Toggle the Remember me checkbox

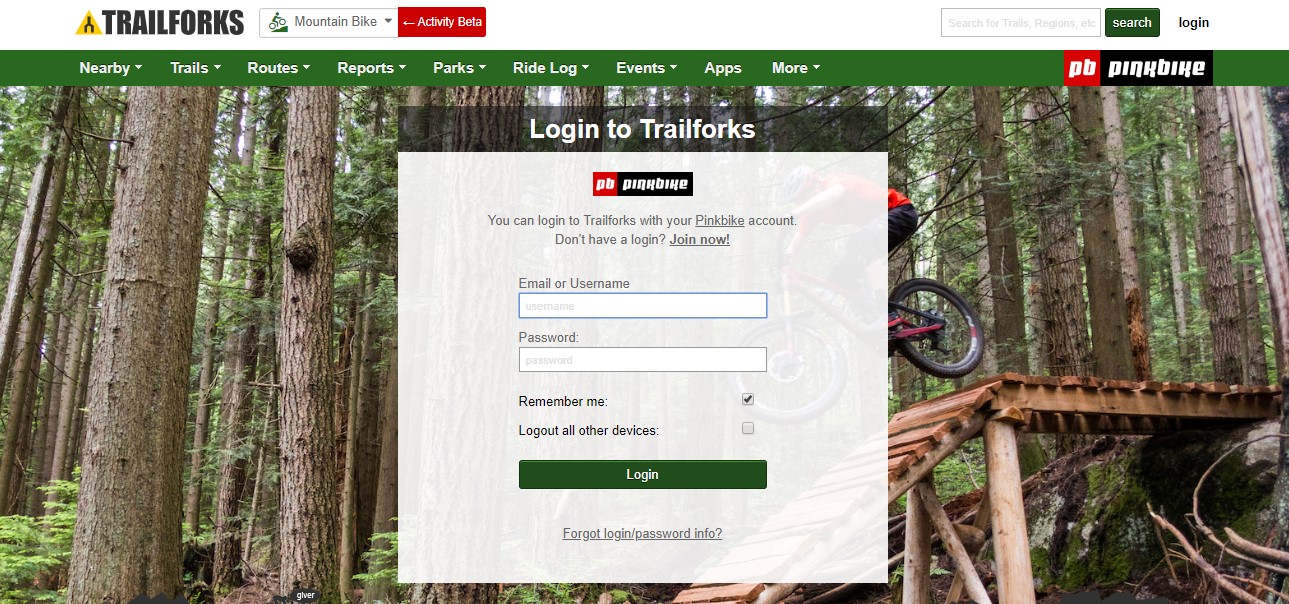click(x=748, y=400)
